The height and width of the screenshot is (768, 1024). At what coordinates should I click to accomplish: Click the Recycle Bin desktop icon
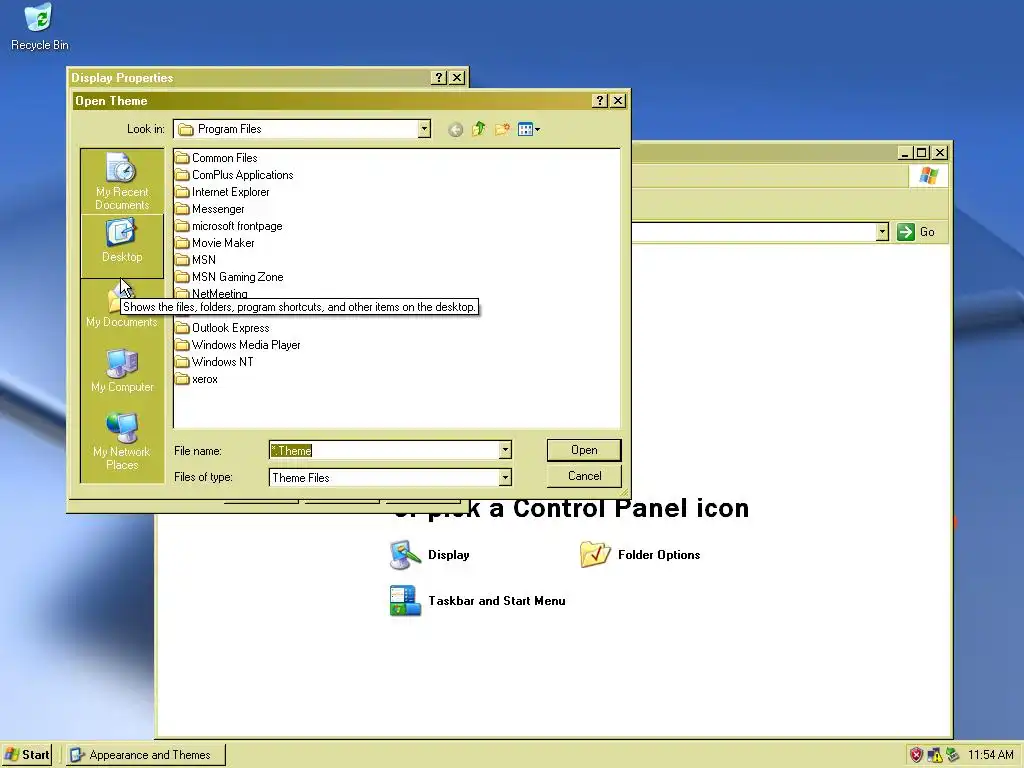(x=39, y=27)
